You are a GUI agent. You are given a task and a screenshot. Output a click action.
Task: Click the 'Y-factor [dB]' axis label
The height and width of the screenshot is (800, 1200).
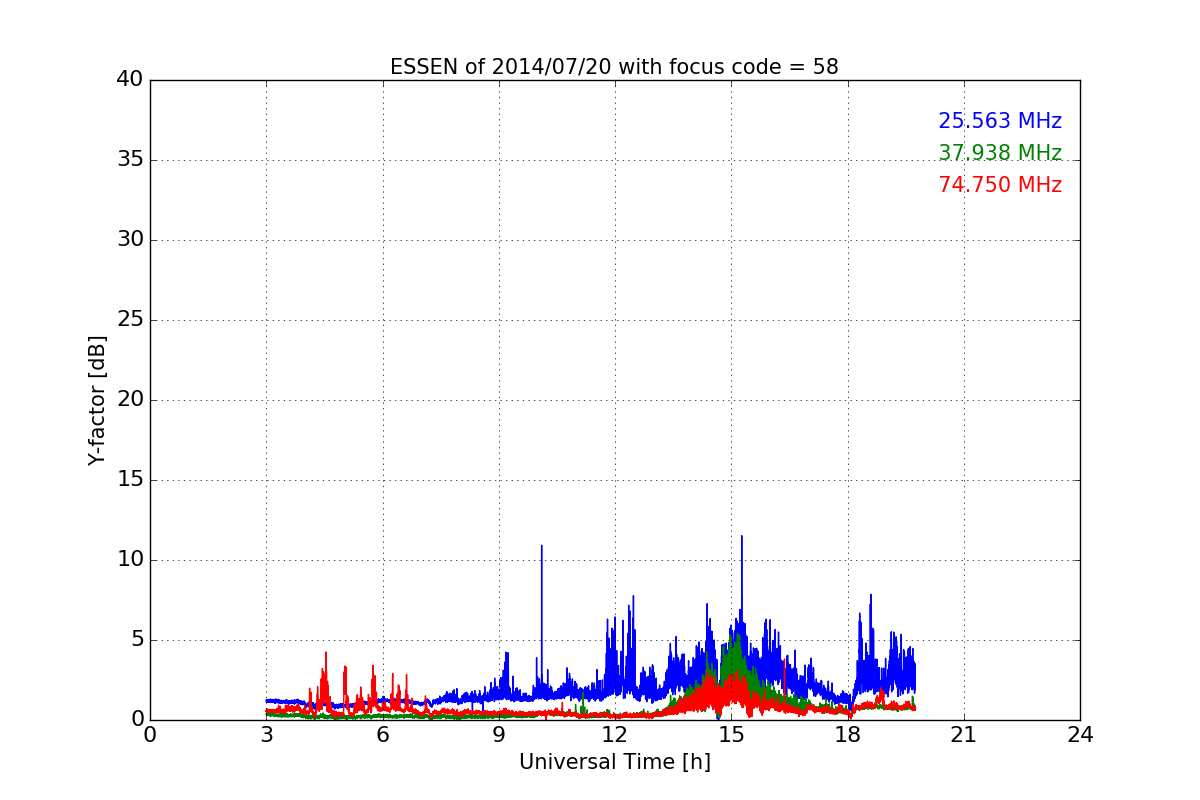(97, 400)
